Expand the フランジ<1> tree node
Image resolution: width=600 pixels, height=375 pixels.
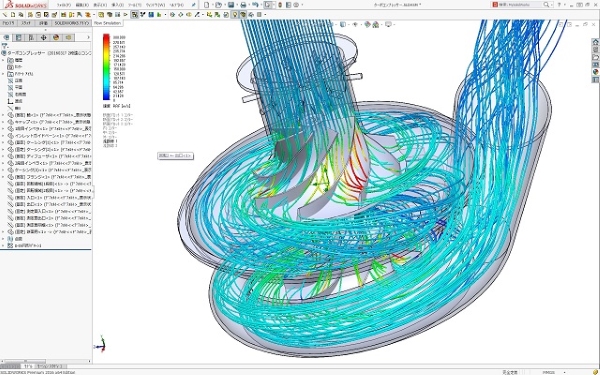coord(3,177)
